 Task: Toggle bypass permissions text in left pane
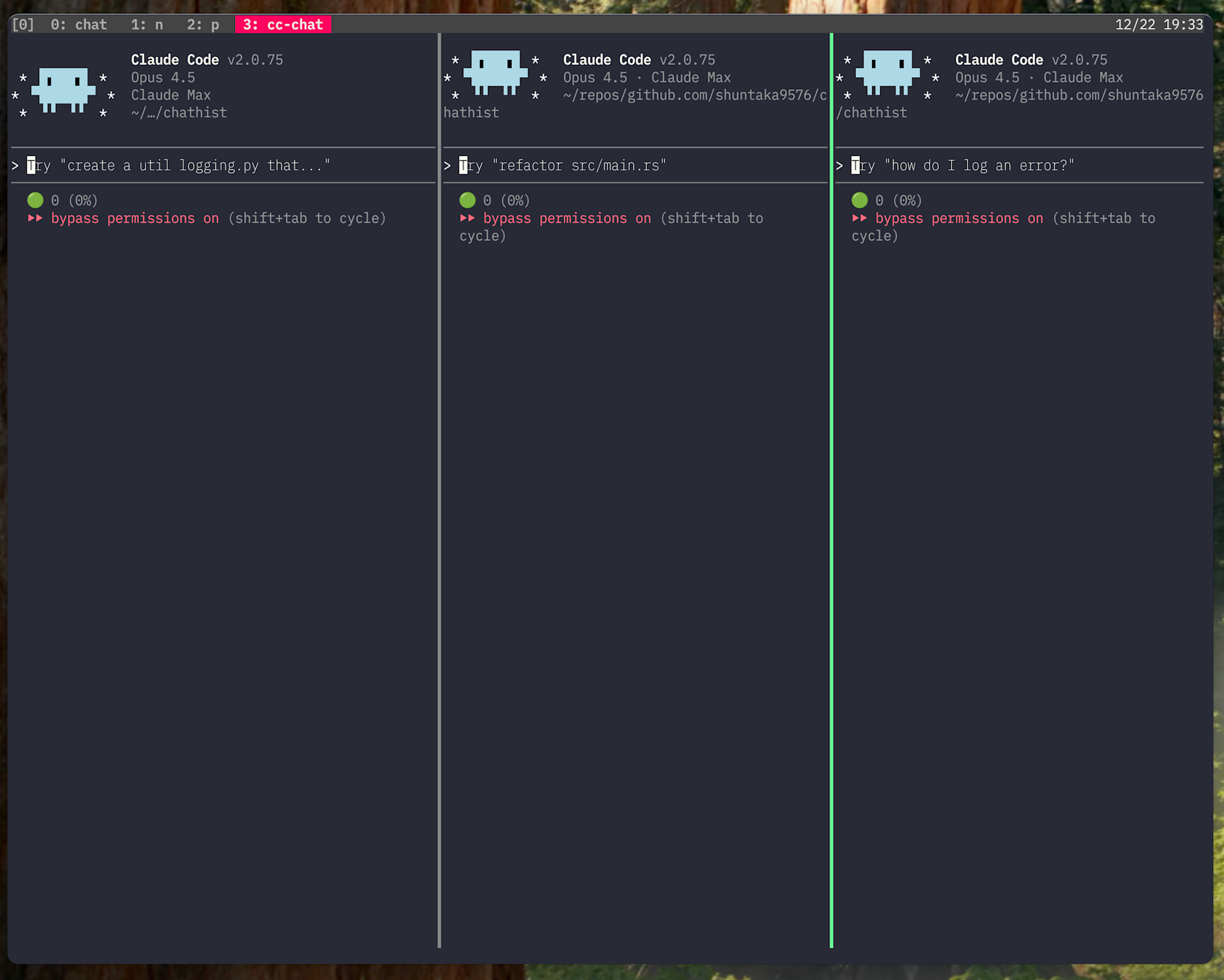[x=135, y=218]
